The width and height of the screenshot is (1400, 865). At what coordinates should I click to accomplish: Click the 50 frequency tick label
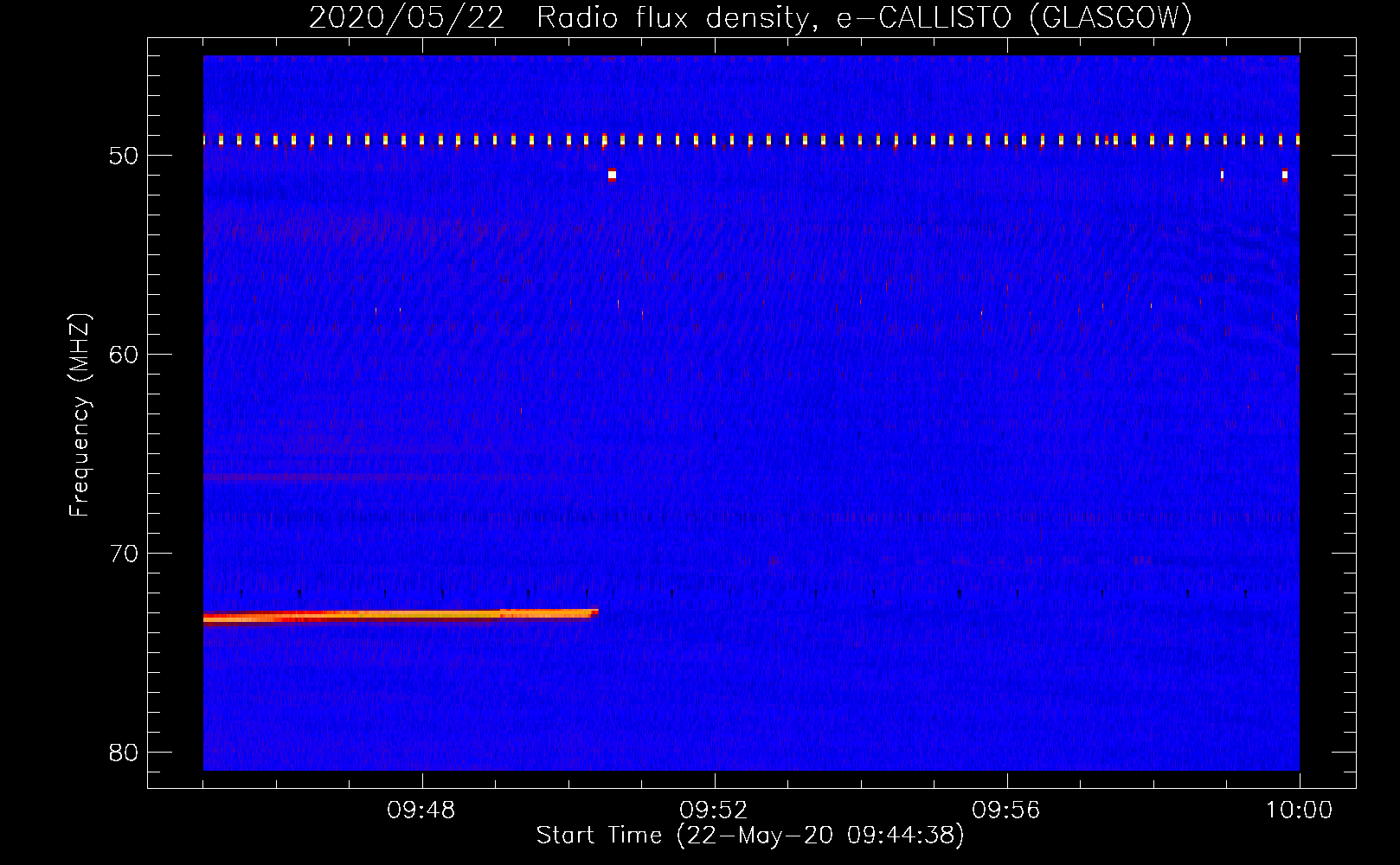coord(124,156)
